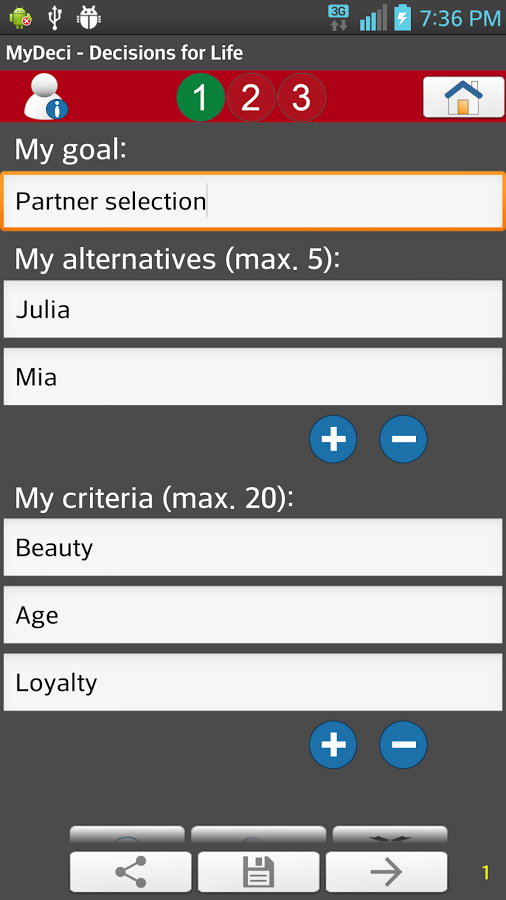Image resolution: width=506 pixels, height=900 pixels.
Task: Edit the Partner selection goal field
Action: point(253,201)
